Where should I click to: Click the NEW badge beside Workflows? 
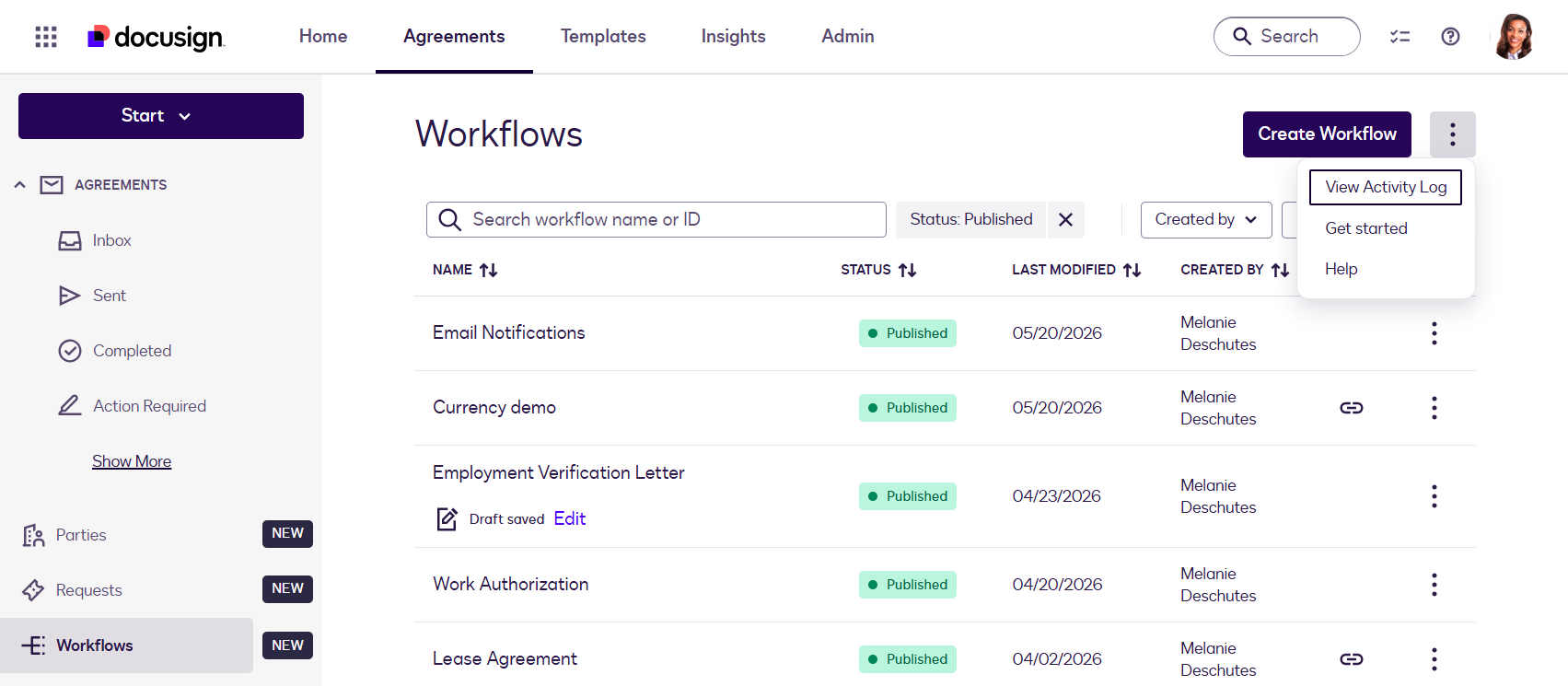point(287,645)
